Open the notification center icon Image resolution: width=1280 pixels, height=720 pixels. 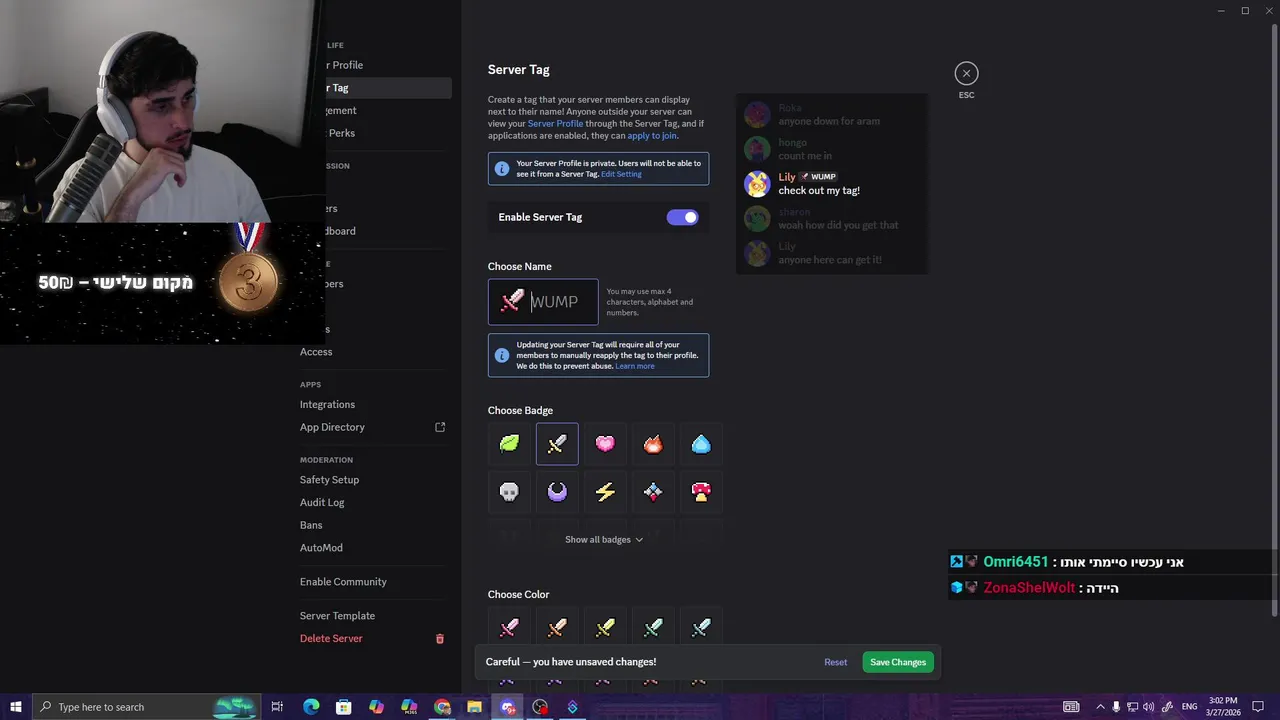click(1258, 707)
